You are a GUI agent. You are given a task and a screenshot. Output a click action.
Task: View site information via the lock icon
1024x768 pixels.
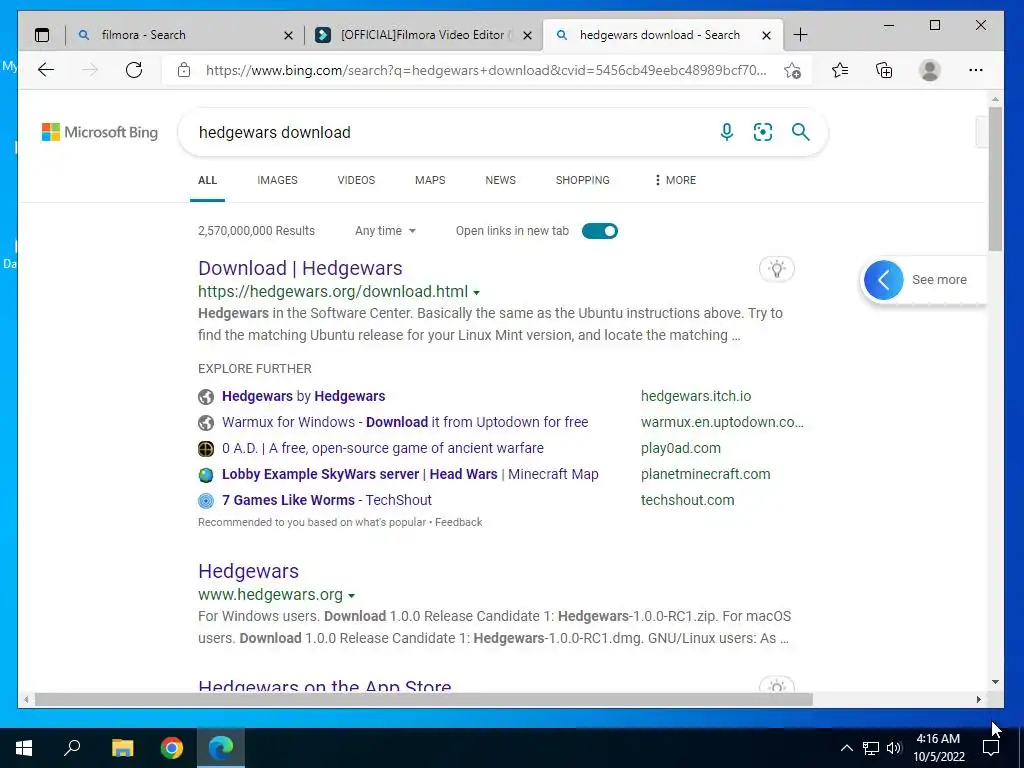coord(184,70)
